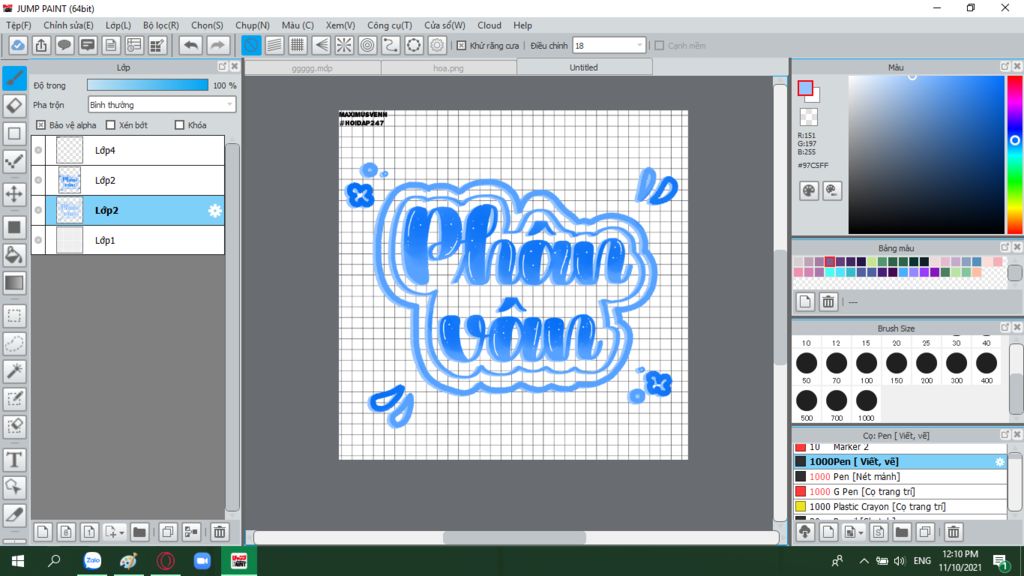Choose Plastic Crayon brush
The width and height of the screenshot is (1024, 576).
click(900, 507)
